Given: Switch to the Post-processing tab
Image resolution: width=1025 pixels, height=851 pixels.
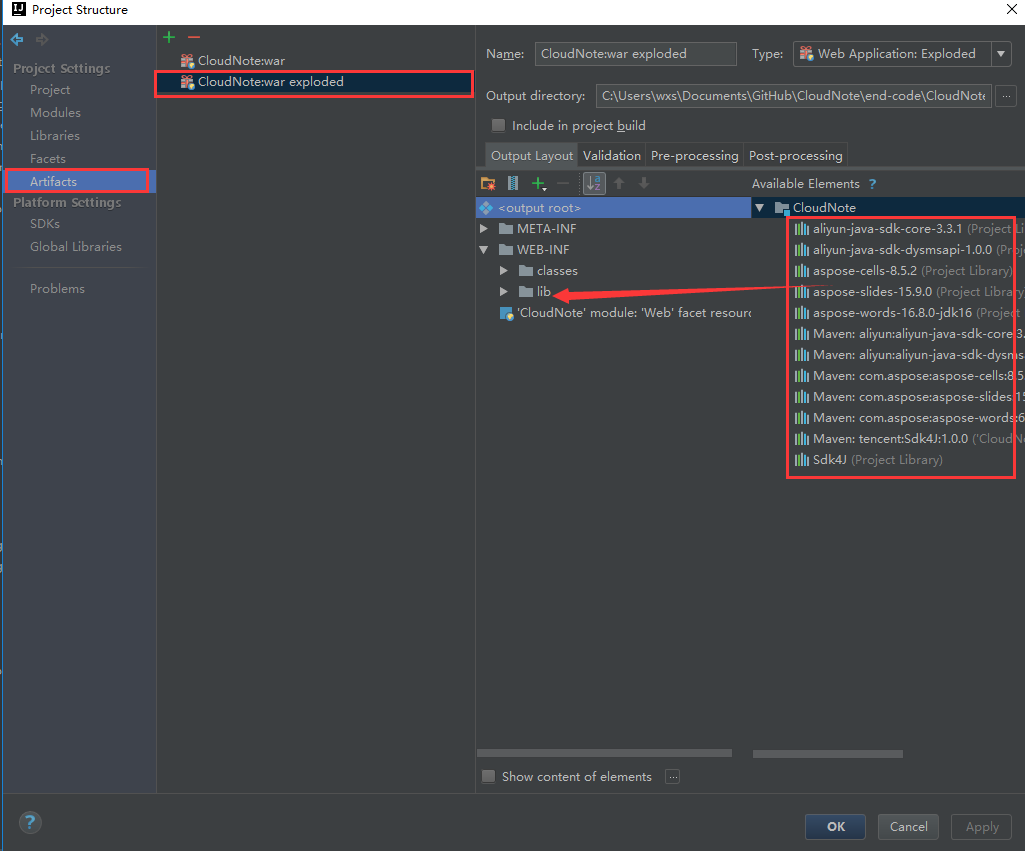Looking at the screenshot, I should point(796,156).
